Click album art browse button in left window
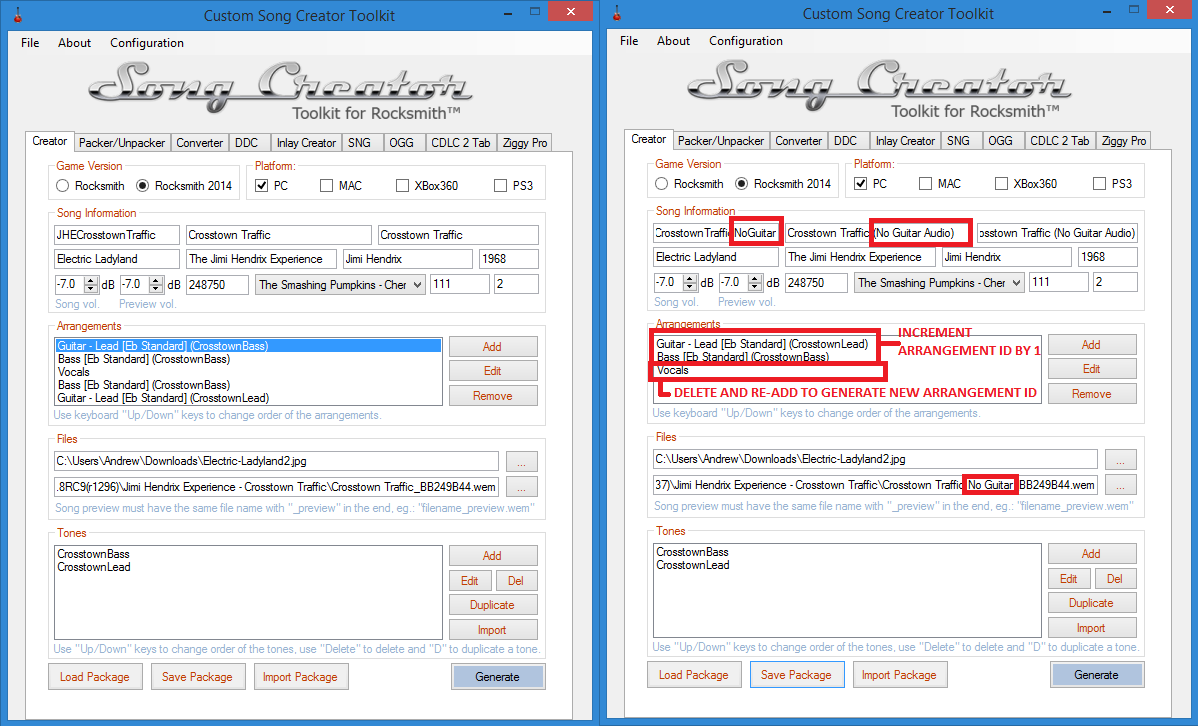This screenshot has width=1198, height=726. point(521,461)
